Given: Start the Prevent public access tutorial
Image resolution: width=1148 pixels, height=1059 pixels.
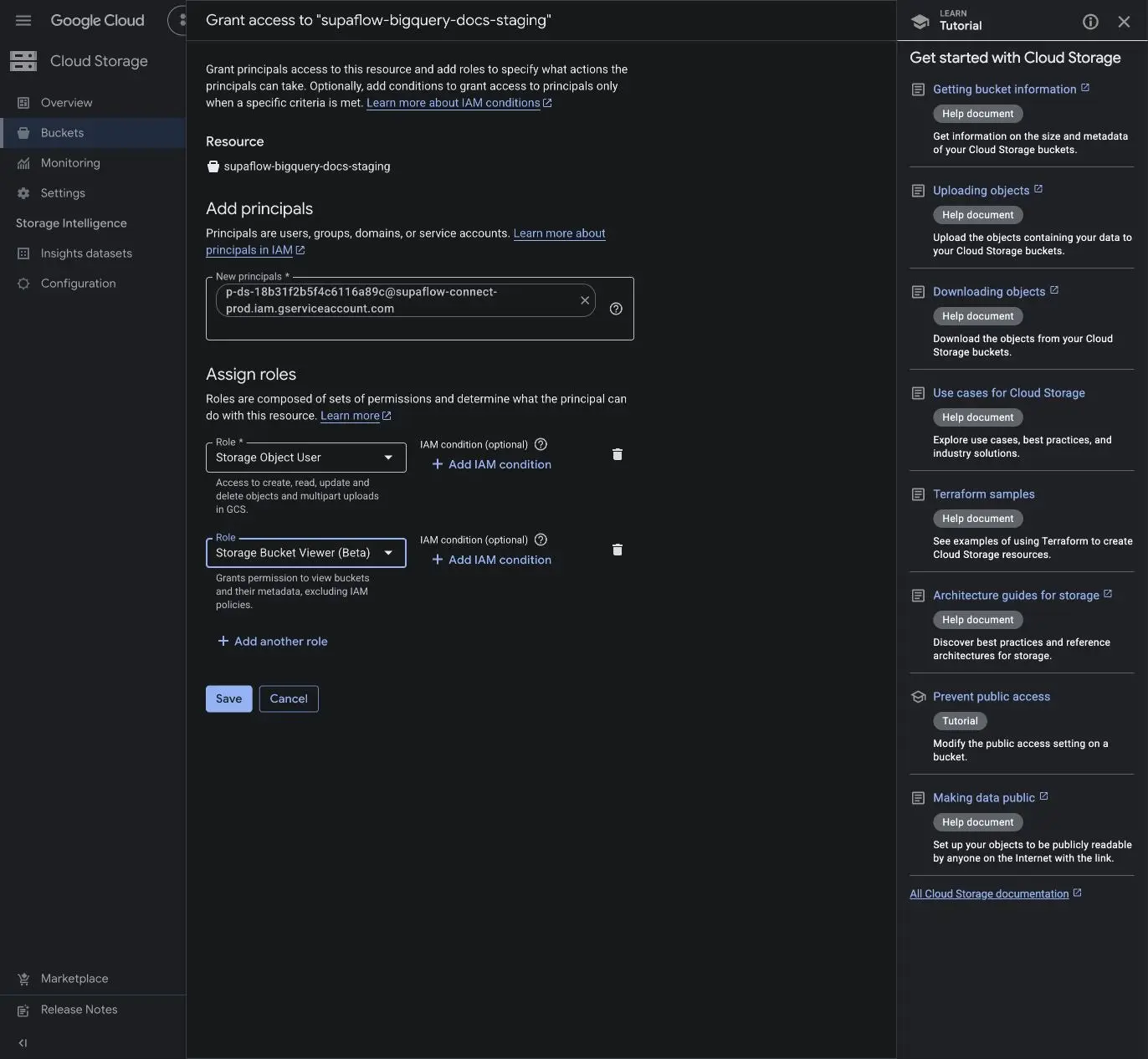Looking at the screenshot, I should [x=992, y=696].
